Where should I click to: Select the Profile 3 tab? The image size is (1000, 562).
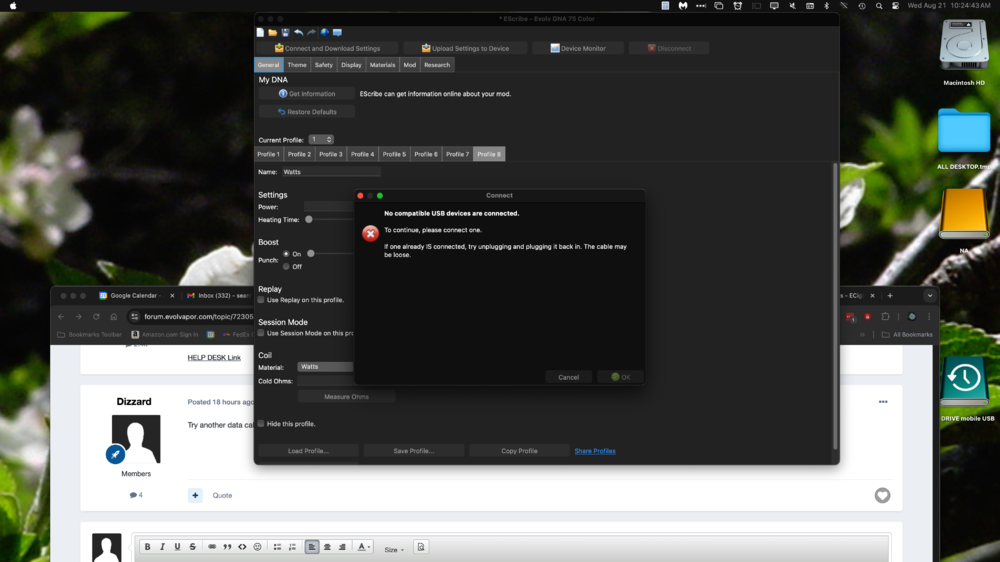coord(331,154)
